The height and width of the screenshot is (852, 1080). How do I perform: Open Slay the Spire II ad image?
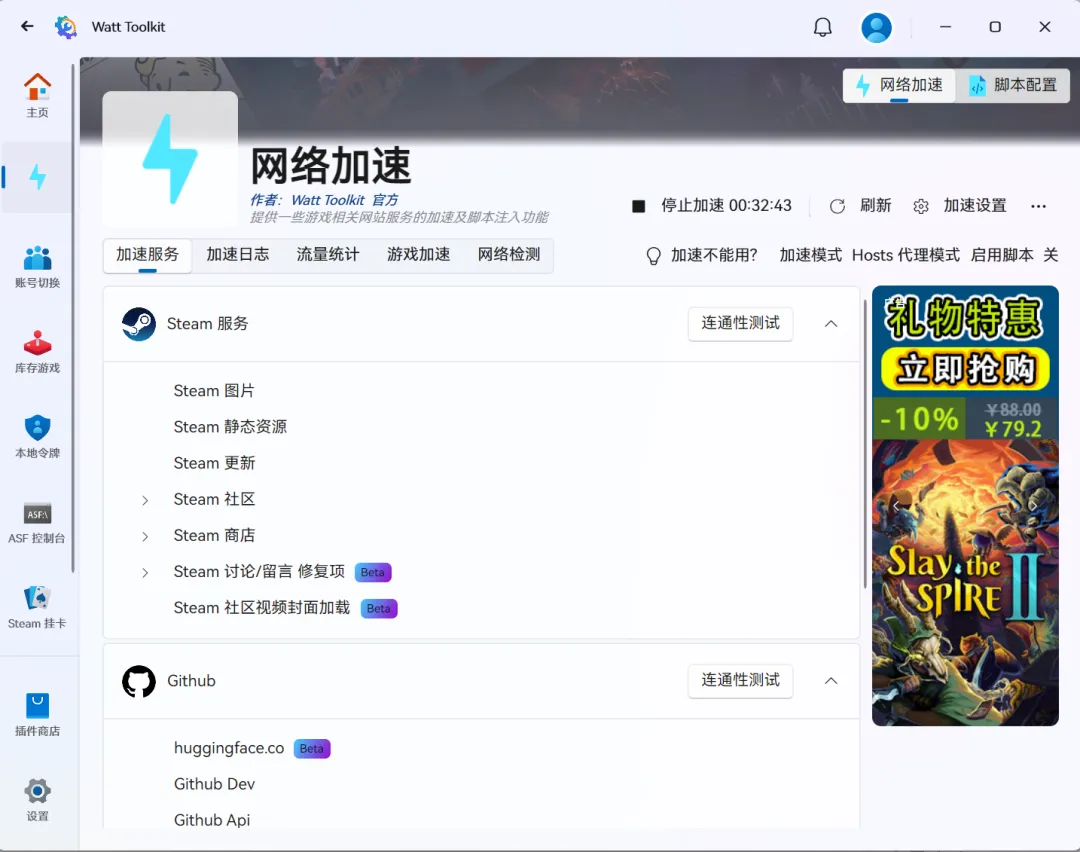965,583
